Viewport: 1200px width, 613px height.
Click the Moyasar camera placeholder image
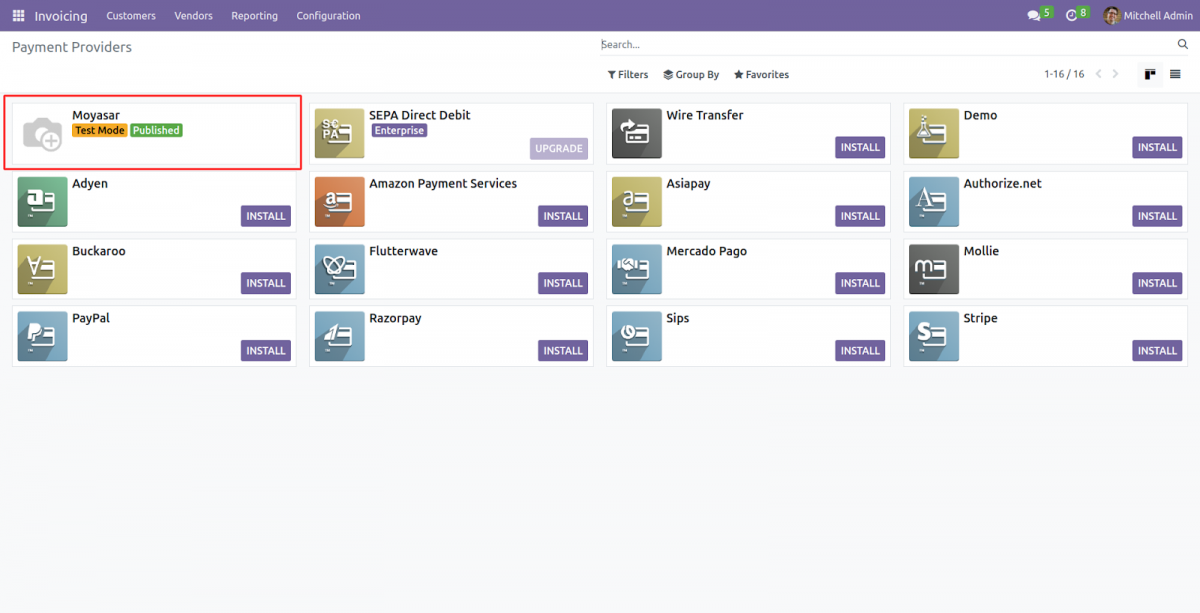(42, 133)
